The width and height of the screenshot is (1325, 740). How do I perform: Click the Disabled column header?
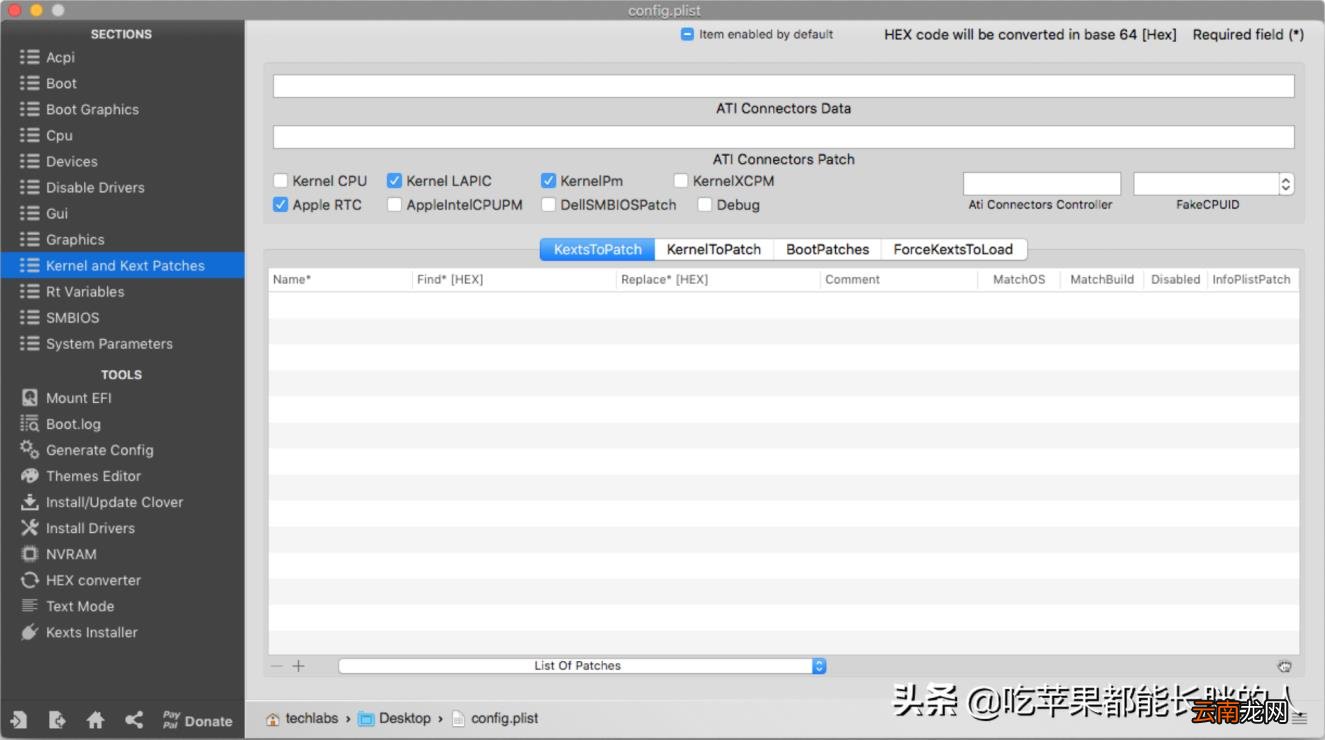(1175, 280)
